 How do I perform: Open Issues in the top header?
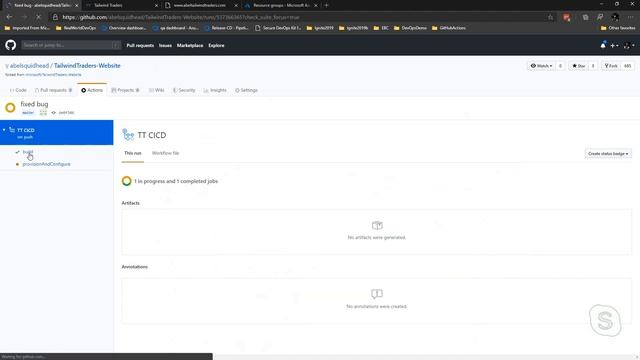pos(165,45)
